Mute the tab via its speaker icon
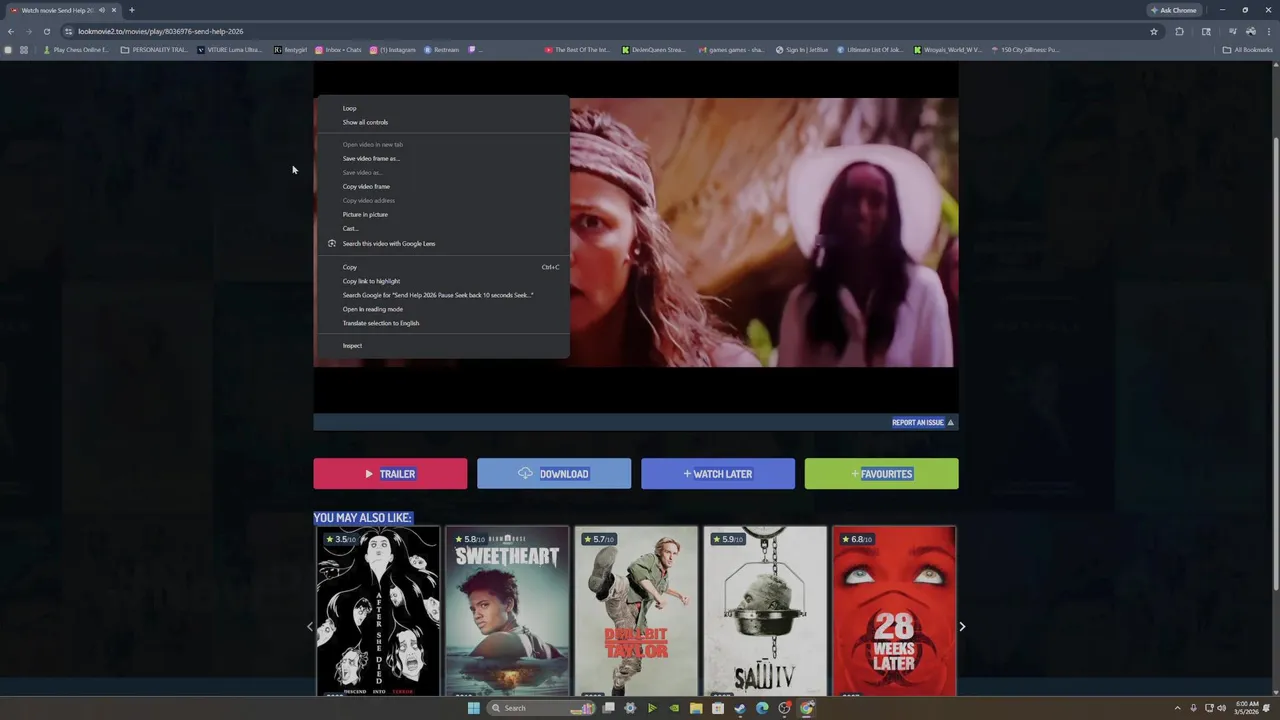Viewport: 1280px width, 720px height. click(x=102, y=10)
